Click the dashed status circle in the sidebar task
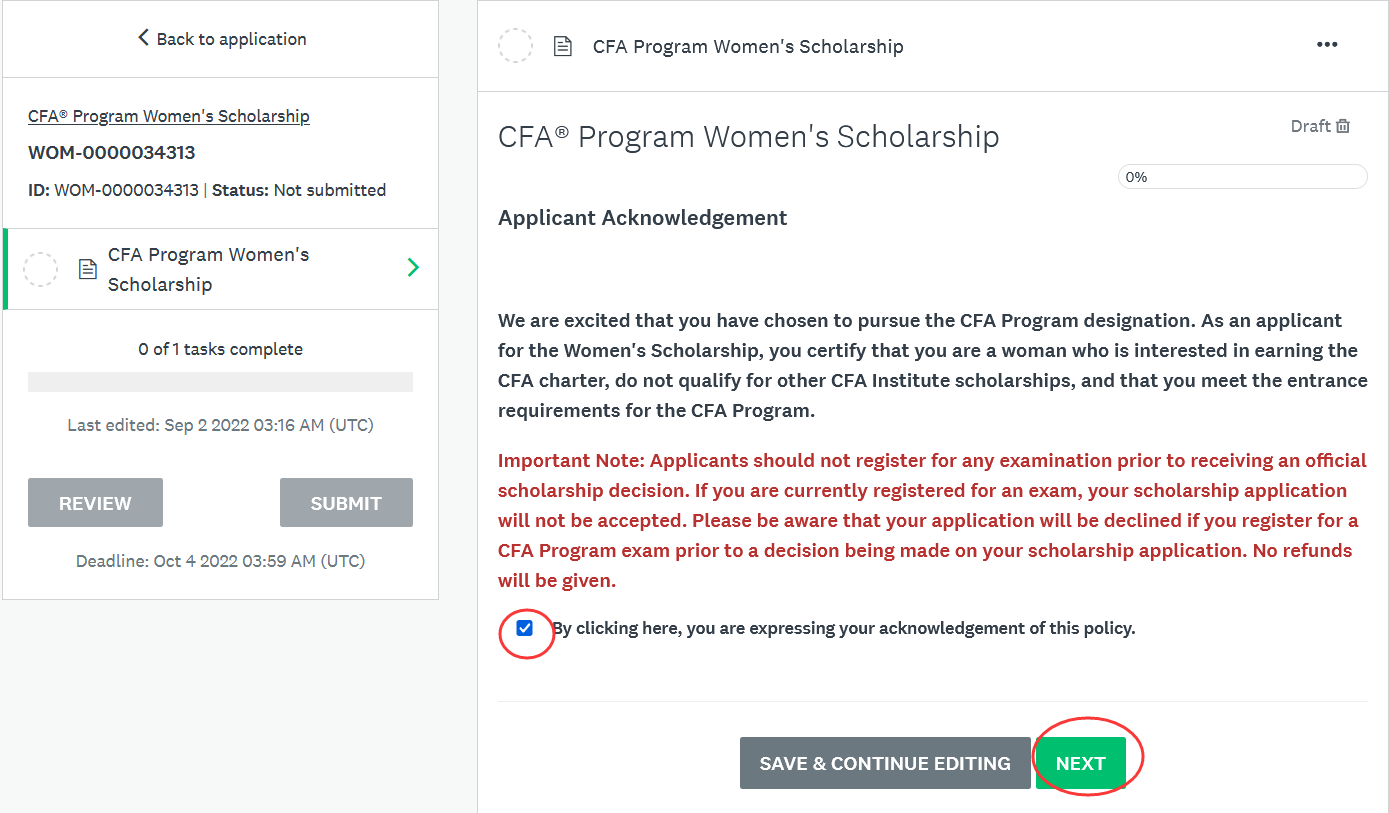The width and height of the screenshot is (1389, 813). click(41, 269)
